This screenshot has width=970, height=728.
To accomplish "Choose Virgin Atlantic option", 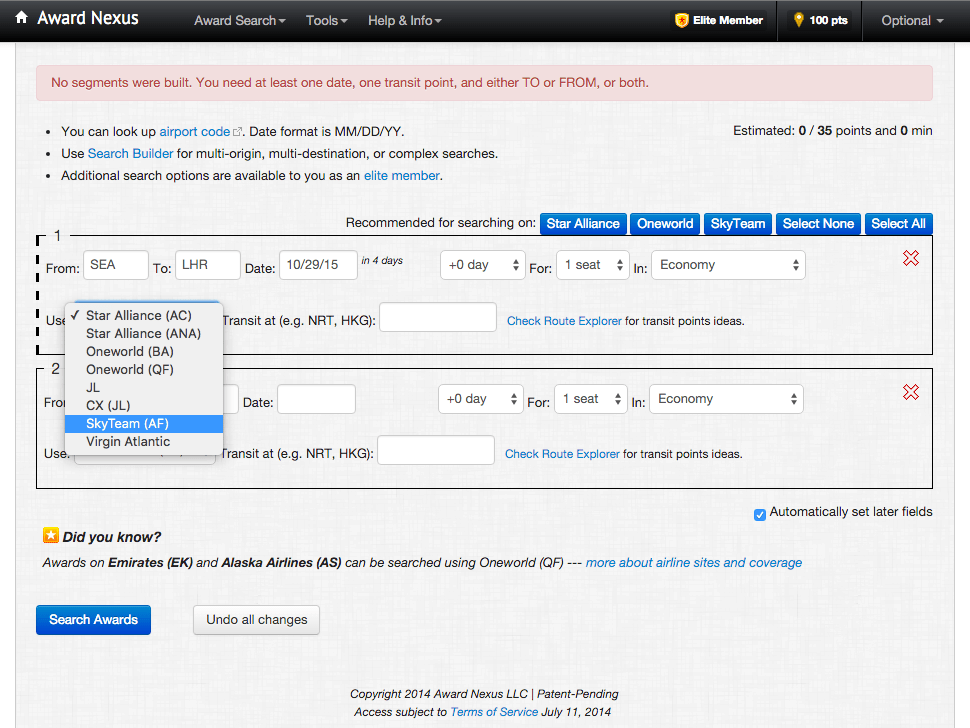I will [144, 442].
